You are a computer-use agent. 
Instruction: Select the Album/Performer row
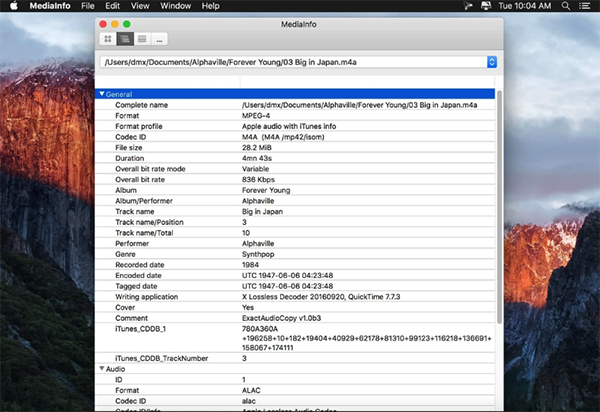tap(295, 201)
